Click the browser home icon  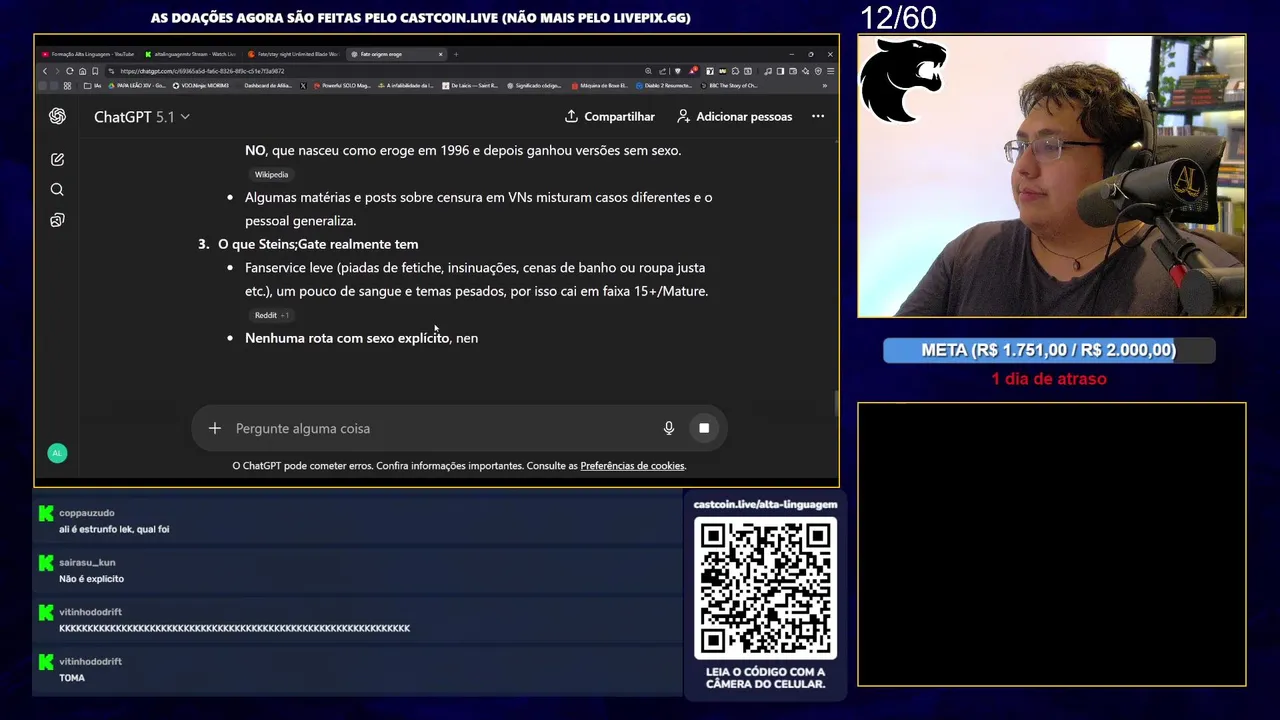click(82, 71)
